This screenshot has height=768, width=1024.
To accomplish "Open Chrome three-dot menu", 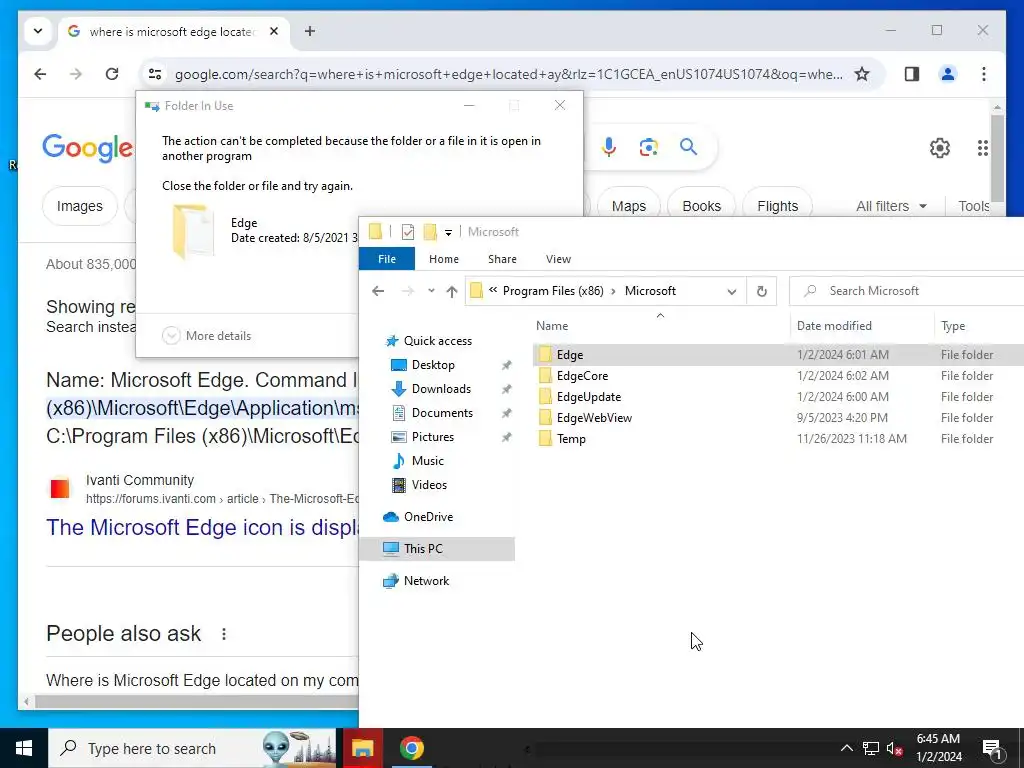I will click(x=984, y=74).
